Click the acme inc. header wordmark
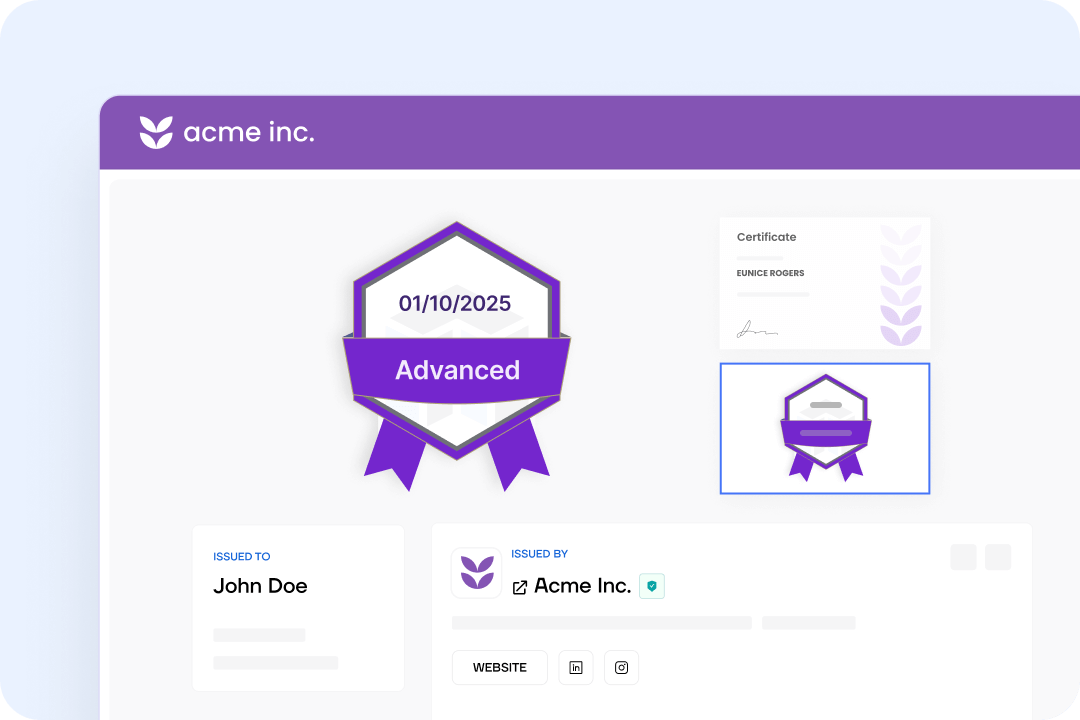Screen dimensions: 1080x720 [x=249, y=132]
